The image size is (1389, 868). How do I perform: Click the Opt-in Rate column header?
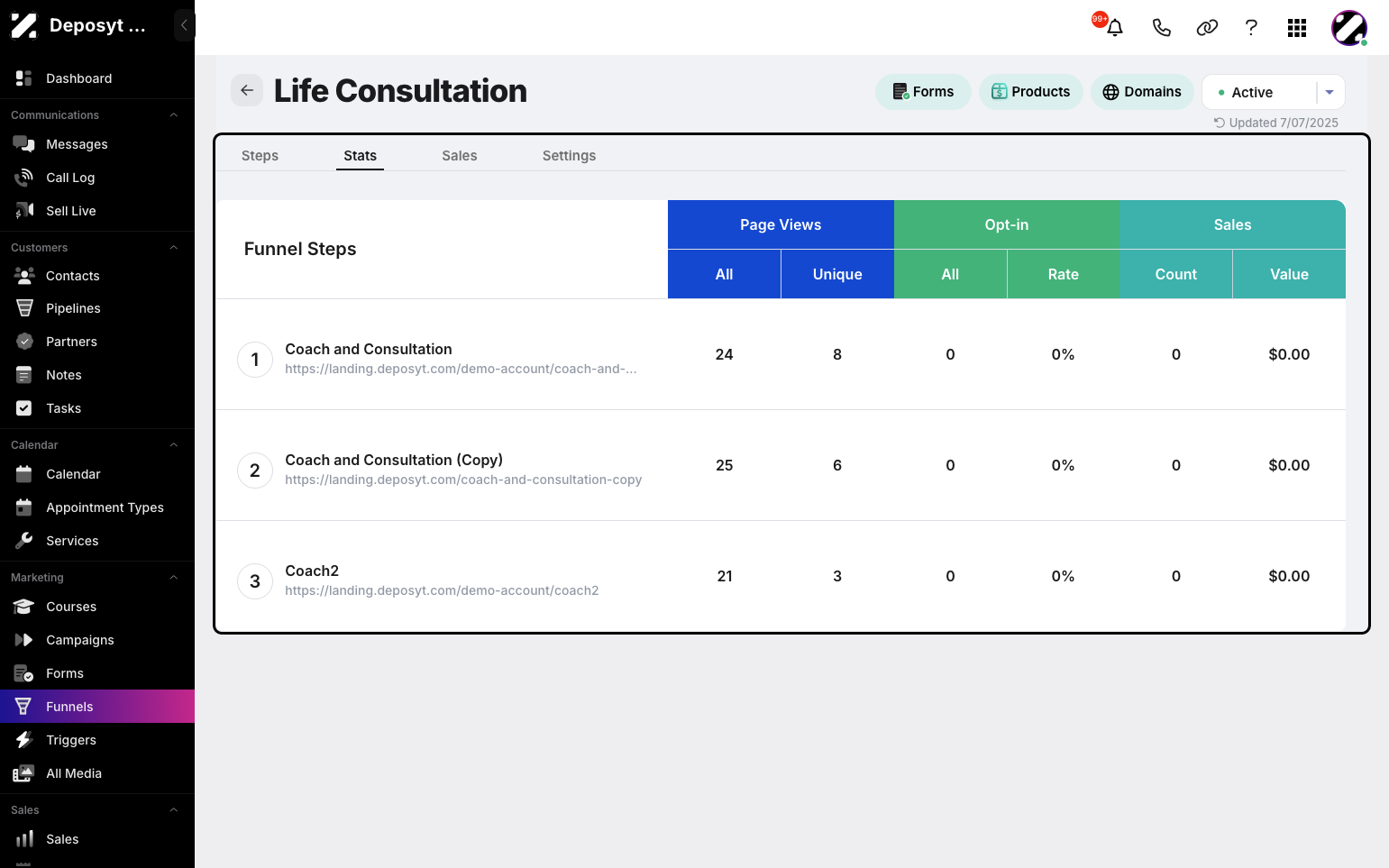(x=1064, y=274)
